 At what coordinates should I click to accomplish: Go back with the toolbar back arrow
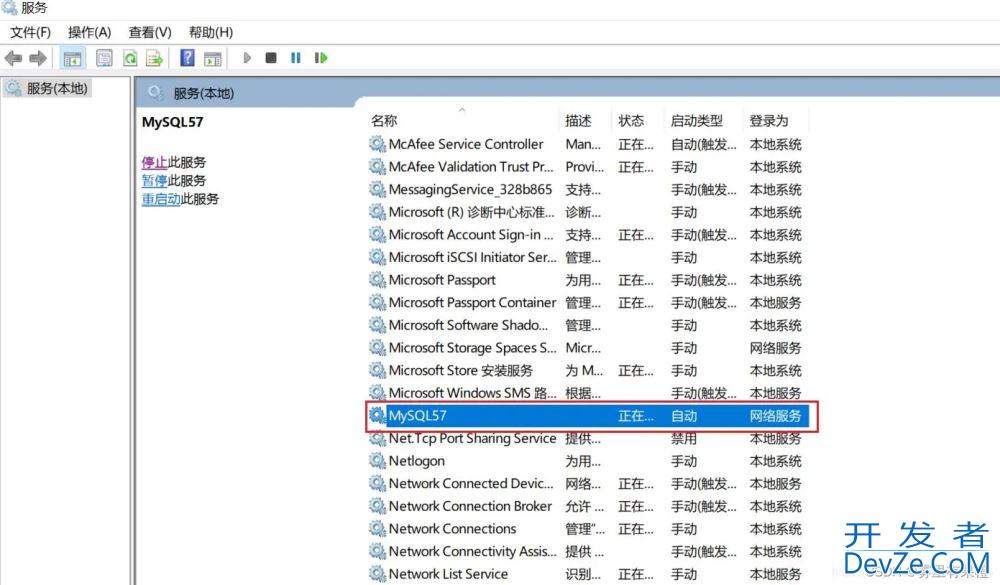click(13, 59)
